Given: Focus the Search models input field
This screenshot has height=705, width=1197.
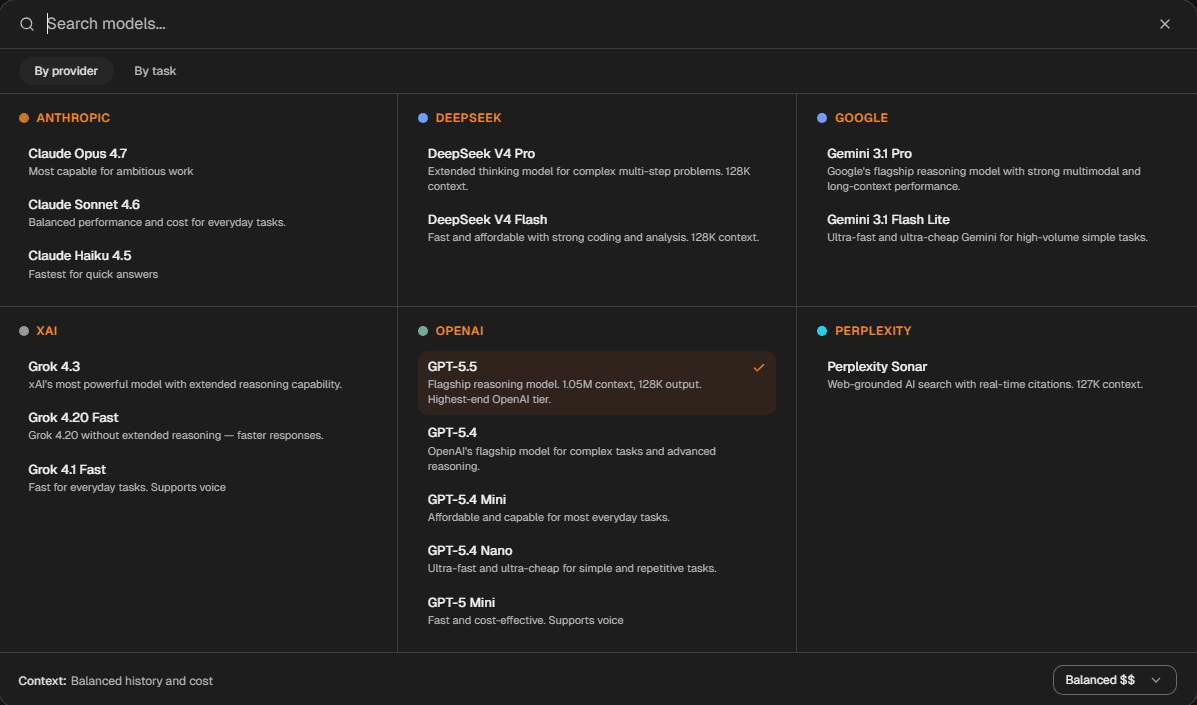Looking at the screenshot, I should 595,24.
